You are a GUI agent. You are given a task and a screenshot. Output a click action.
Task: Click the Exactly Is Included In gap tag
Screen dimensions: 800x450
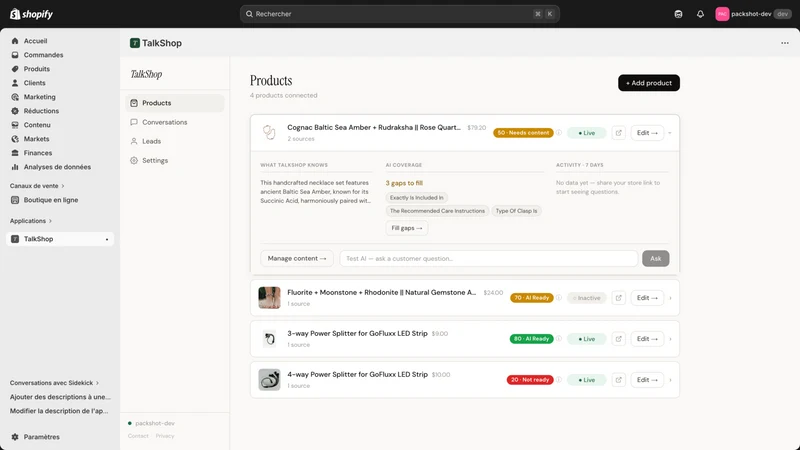pos(416,197)
